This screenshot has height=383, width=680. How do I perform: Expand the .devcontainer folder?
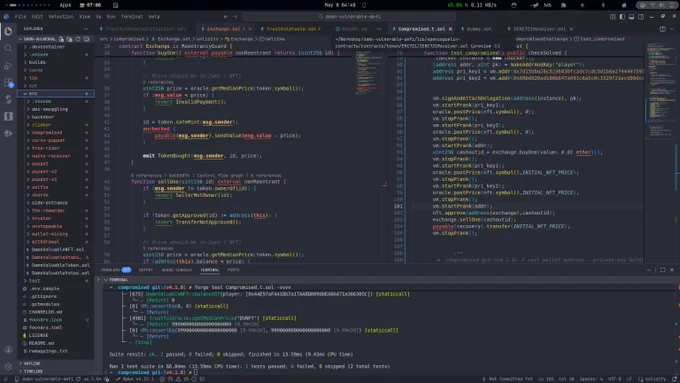click(x=56, y=47)
